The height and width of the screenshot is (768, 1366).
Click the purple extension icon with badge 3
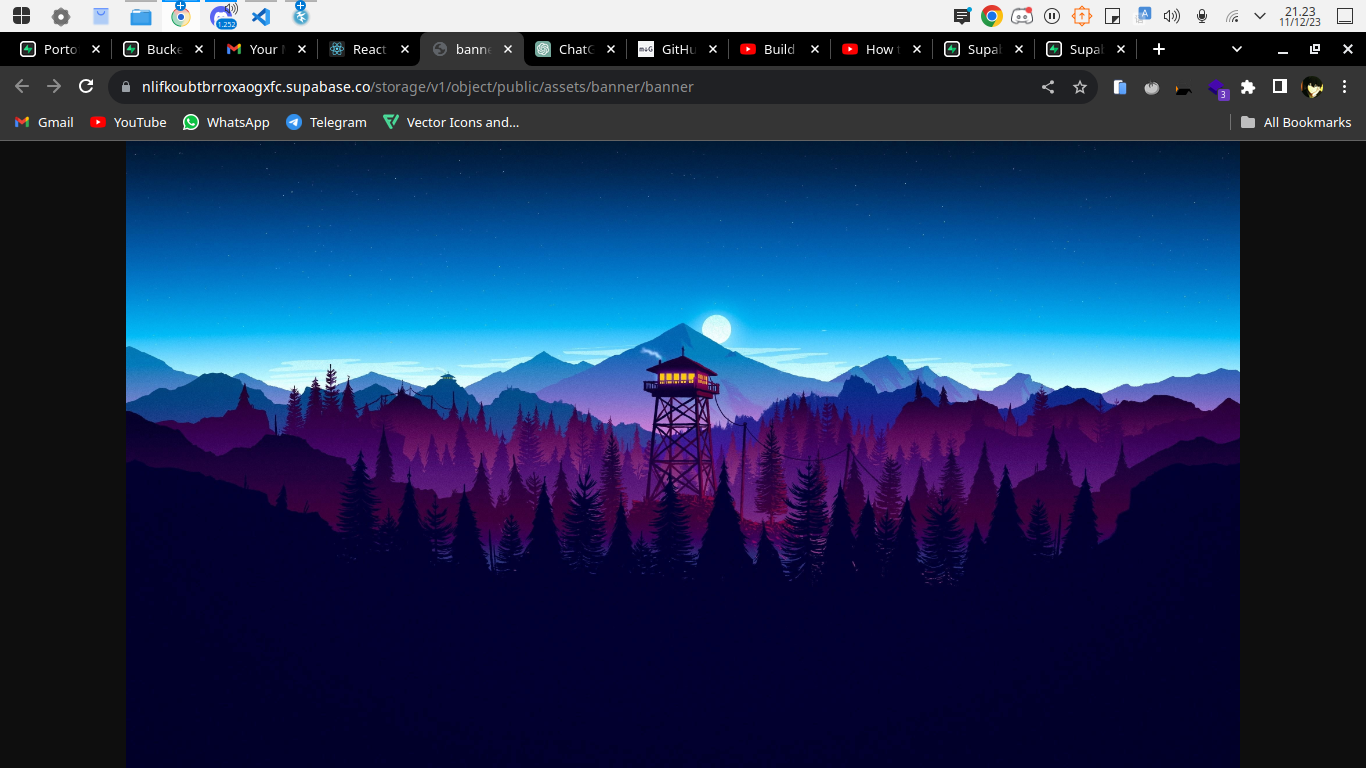click(x=1217, y=87)
